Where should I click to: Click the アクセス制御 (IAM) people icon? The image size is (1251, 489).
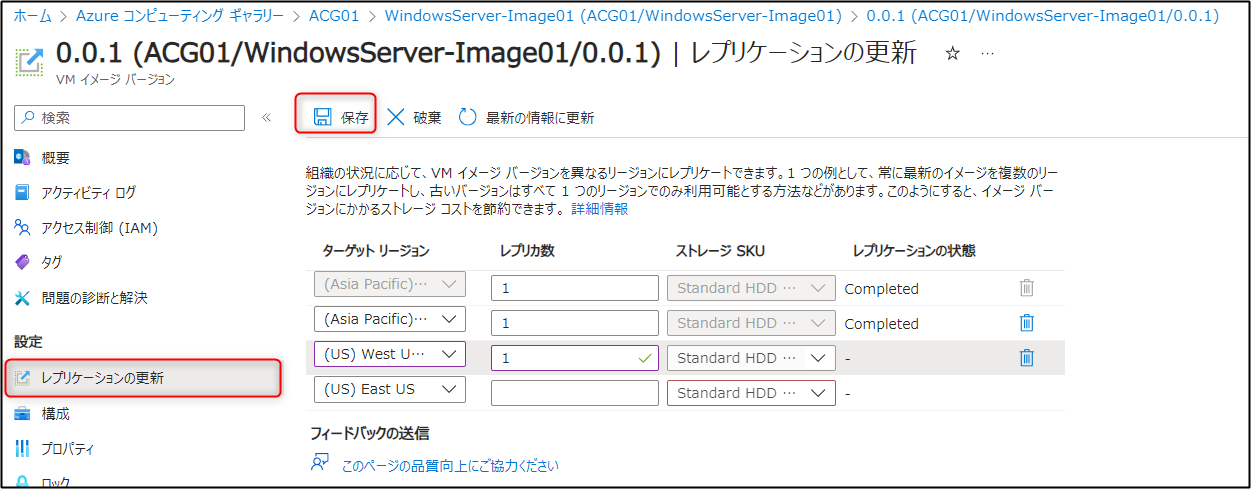click(x=23, y=227)
